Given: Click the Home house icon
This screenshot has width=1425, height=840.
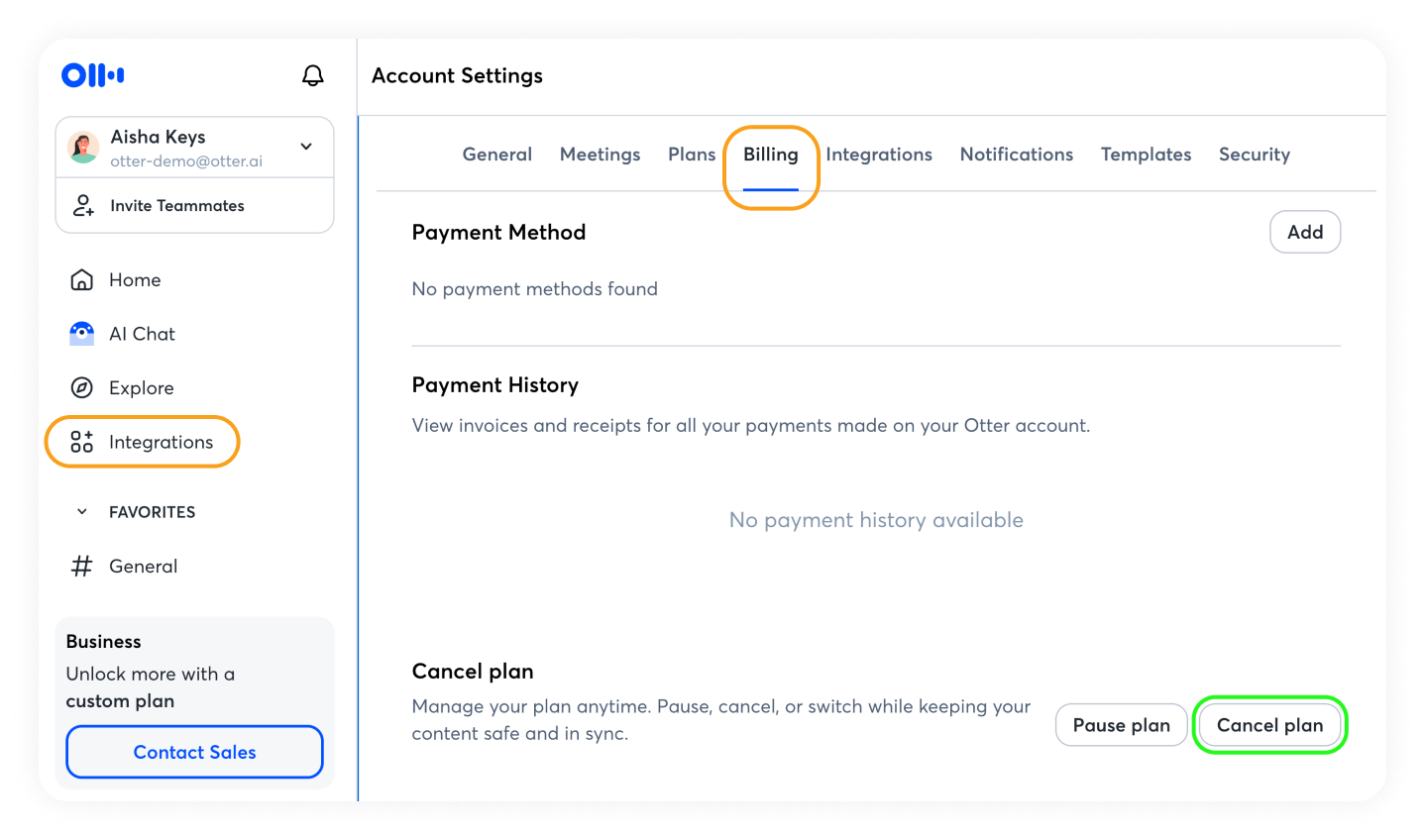Looking at the screenshot, I should click(x=82, y=280).
